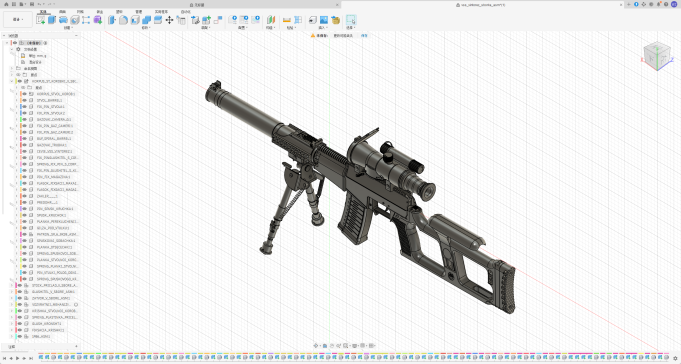Select the Press Pull tool
Screen dimensions: 681x364
112,20
